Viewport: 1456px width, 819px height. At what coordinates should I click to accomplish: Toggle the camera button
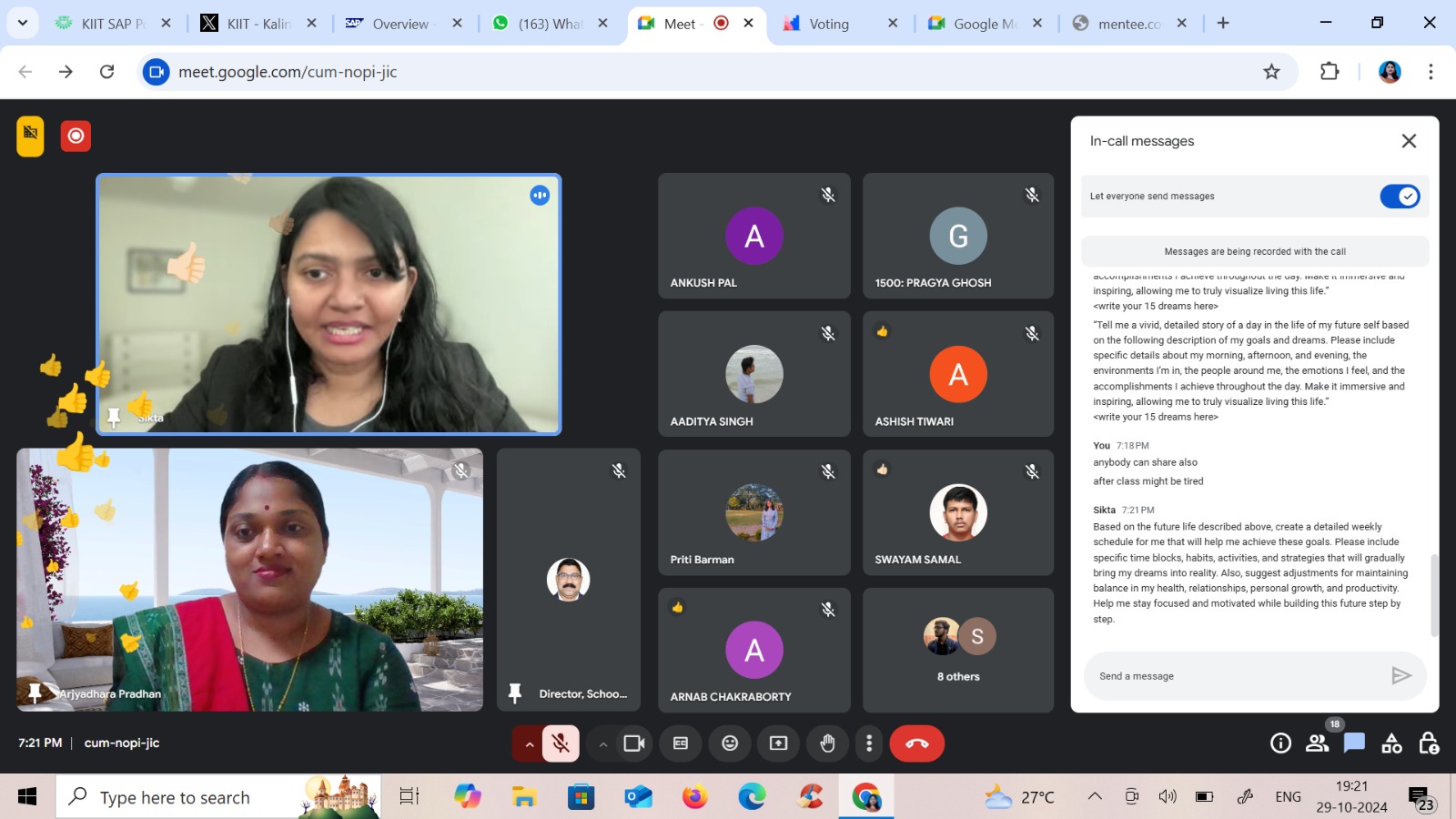pyautogui.click(x=633, y=743)
